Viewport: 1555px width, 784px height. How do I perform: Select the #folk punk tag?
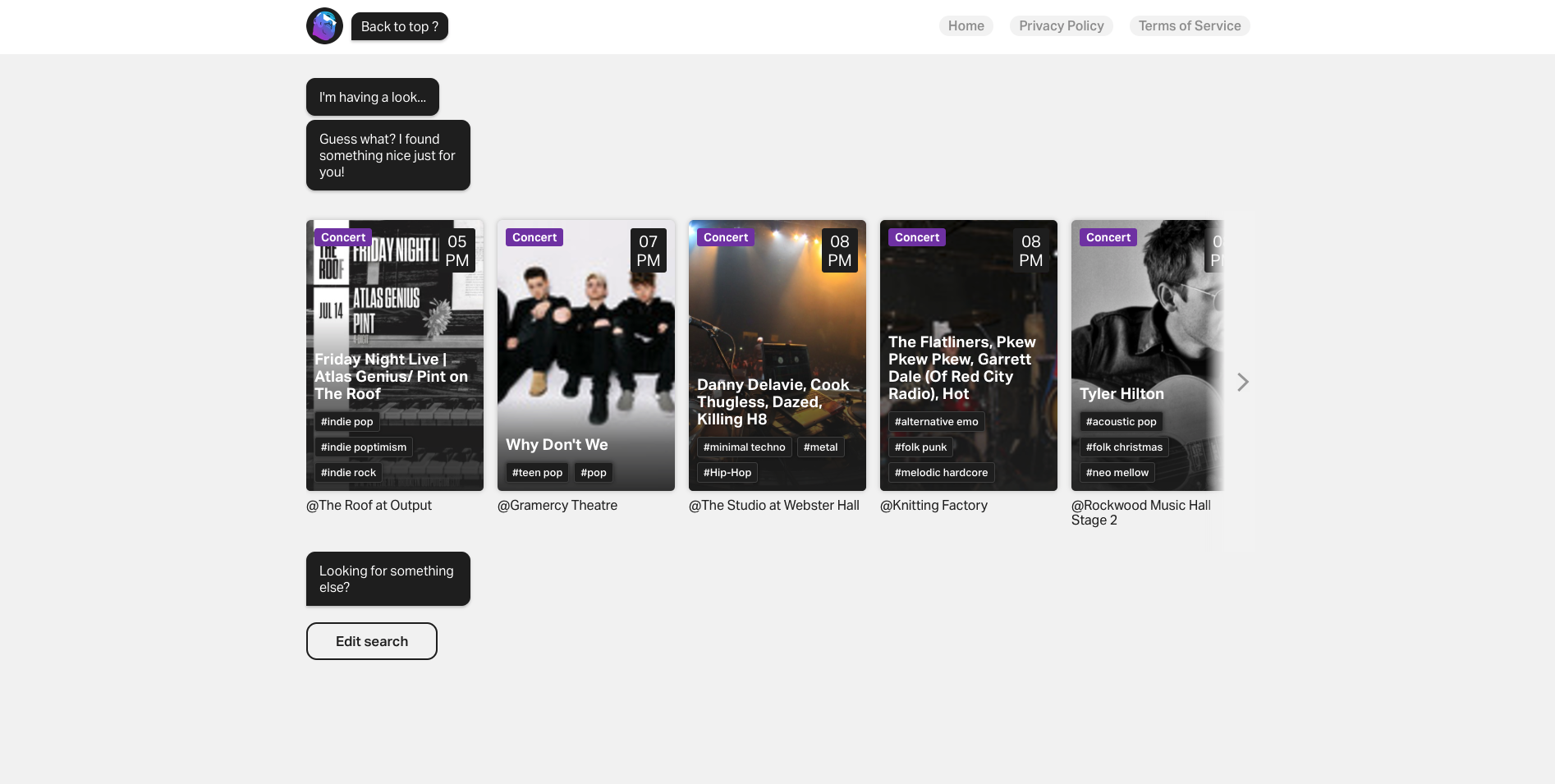(x=921, y=447)
